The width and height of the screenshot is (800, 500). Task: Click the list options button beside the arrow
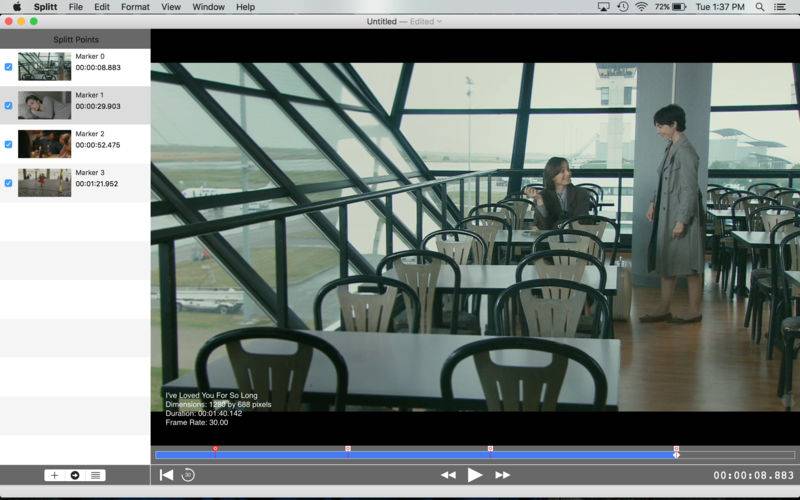coord(95,476)
